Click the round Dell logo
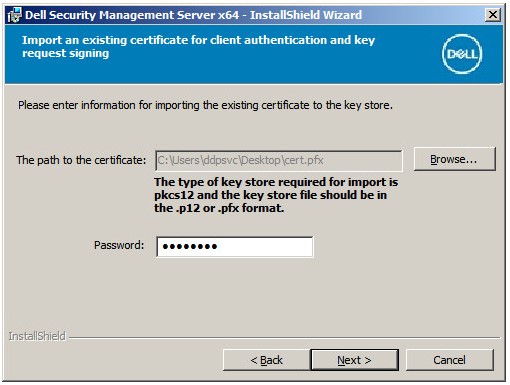510x385 pixels. (x=462, y=54)
